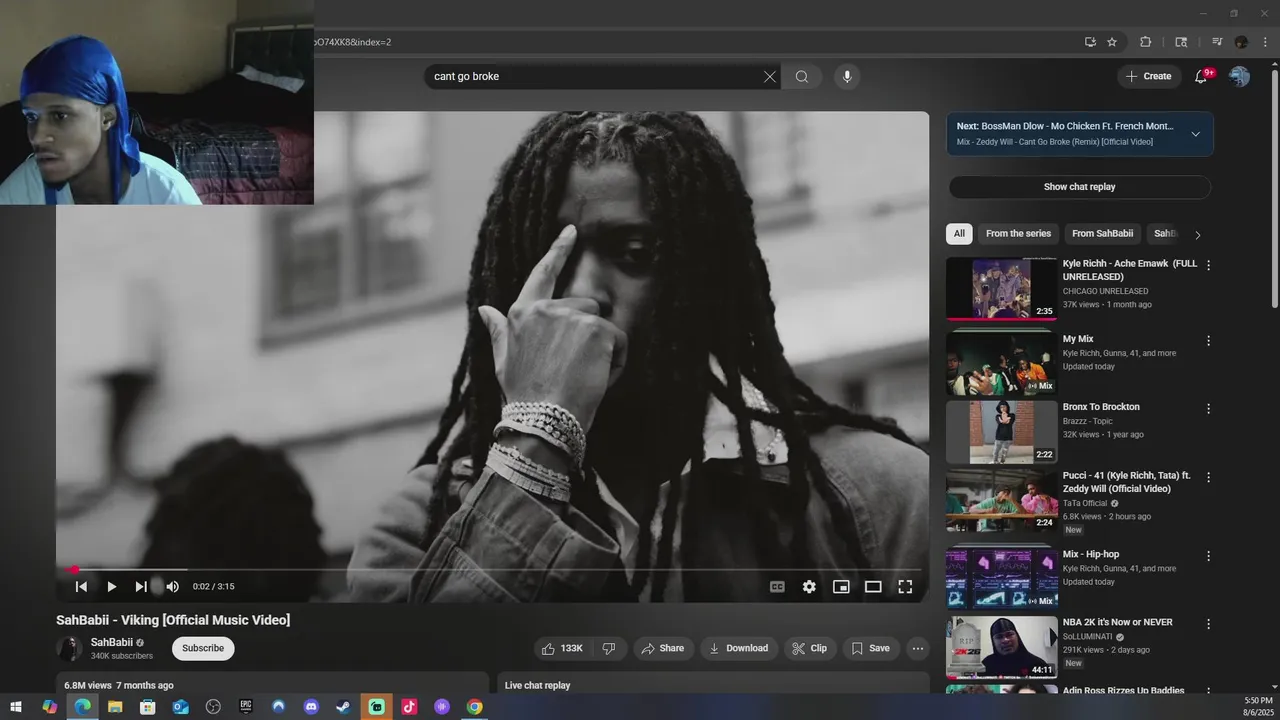Open Discord from taskbar
The height and width of the screenshot is (720, 1280).
coord(311,707)
